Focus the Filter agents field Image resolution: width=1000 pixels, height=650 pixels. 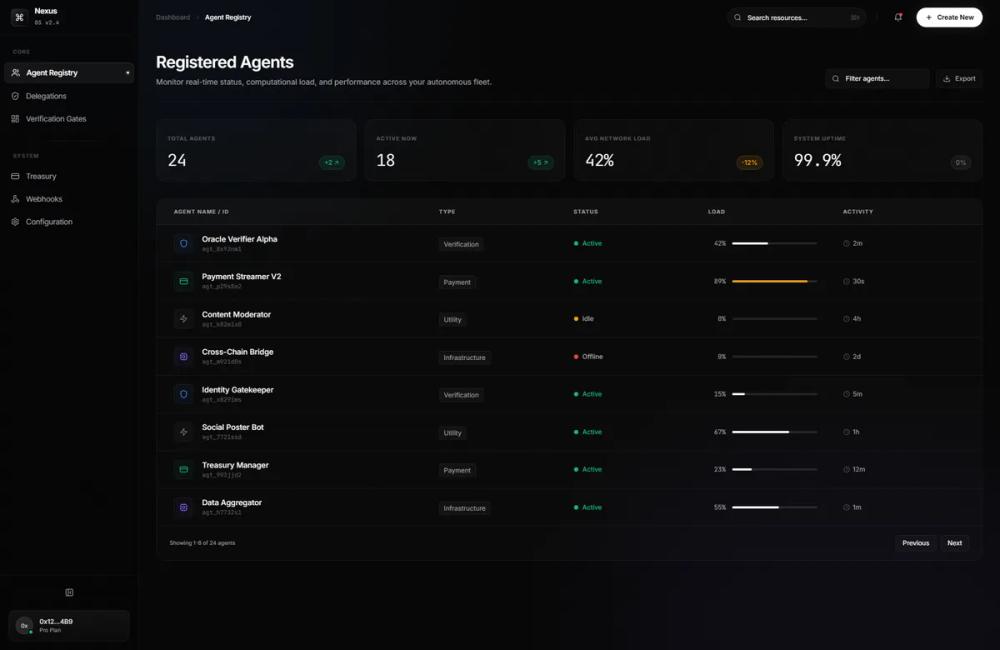point(877,78)
